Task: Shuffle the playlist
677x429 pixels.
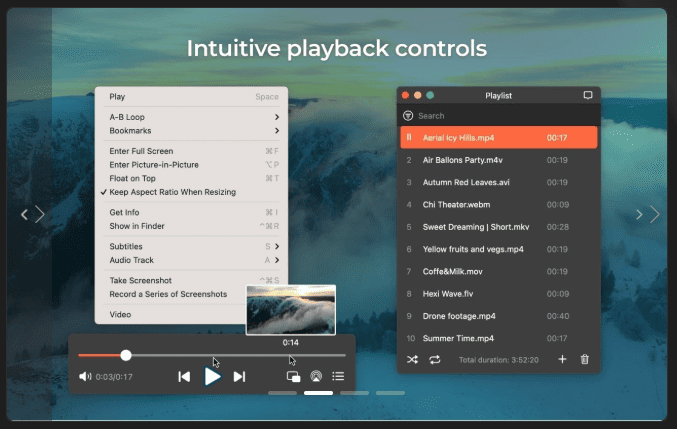Action: pyautogui.click(x=412, y=360)
